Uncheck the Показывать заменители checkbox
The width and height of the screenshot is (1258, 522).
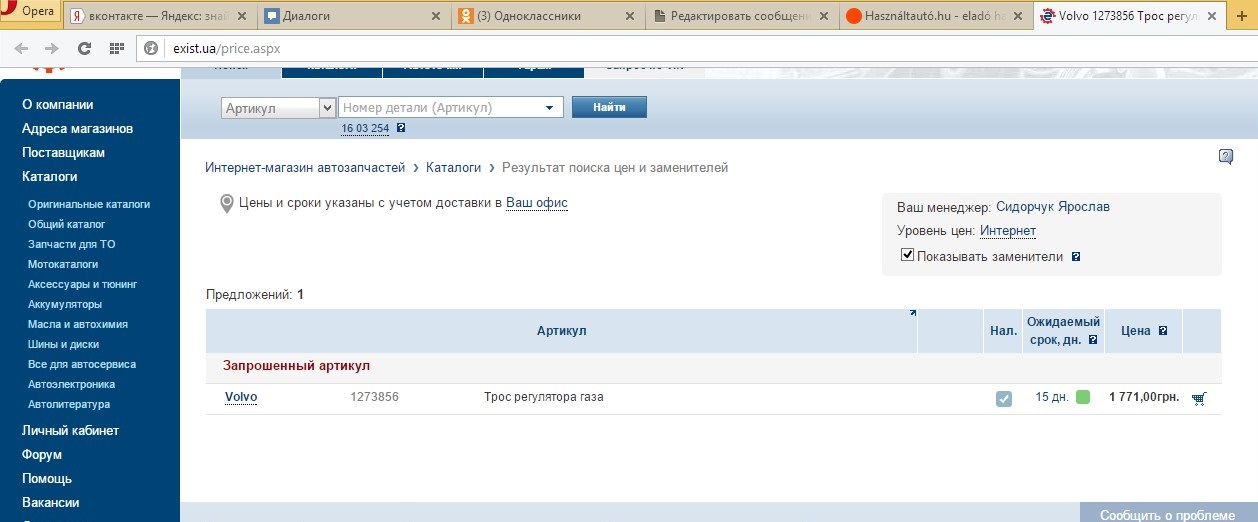907,255
